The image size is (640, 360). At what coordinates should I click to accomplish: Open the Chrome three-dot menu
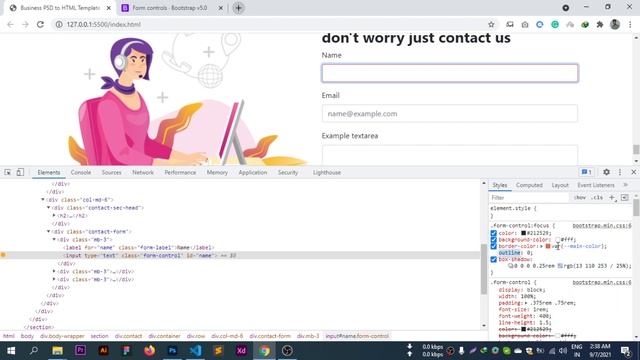630,24
